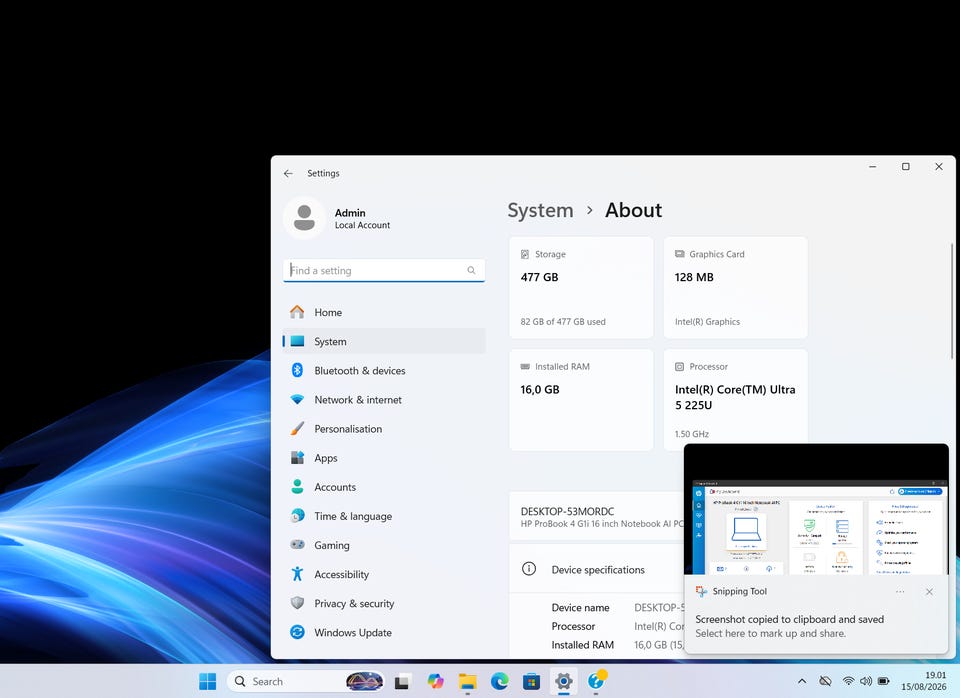Click the Time & language globe icon
Screen dimensions: 960x698
[x=298, y=516]
